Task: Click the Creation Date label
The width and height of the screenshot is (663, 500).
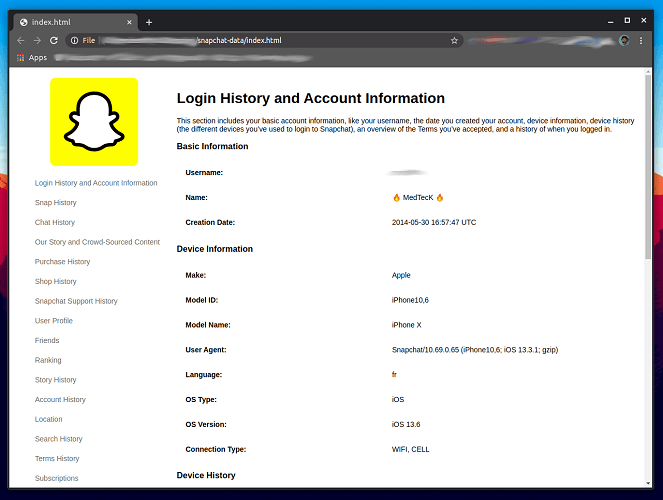Action: (210, 222)
